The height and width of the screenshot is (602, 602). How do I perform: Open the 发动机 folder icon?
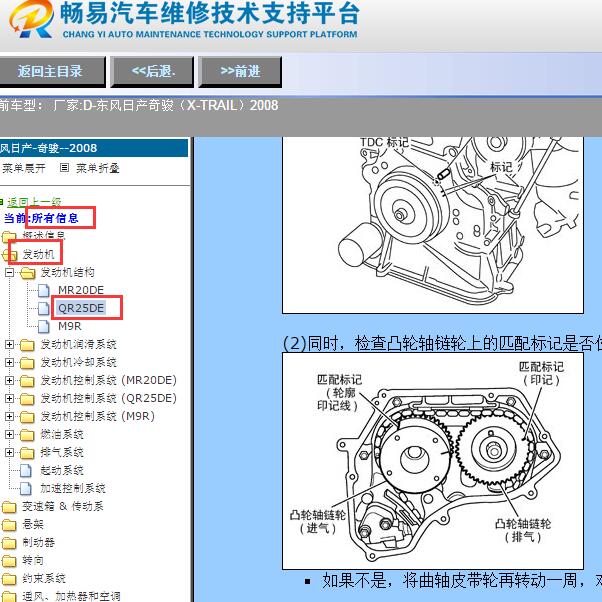tap(9, 254)
